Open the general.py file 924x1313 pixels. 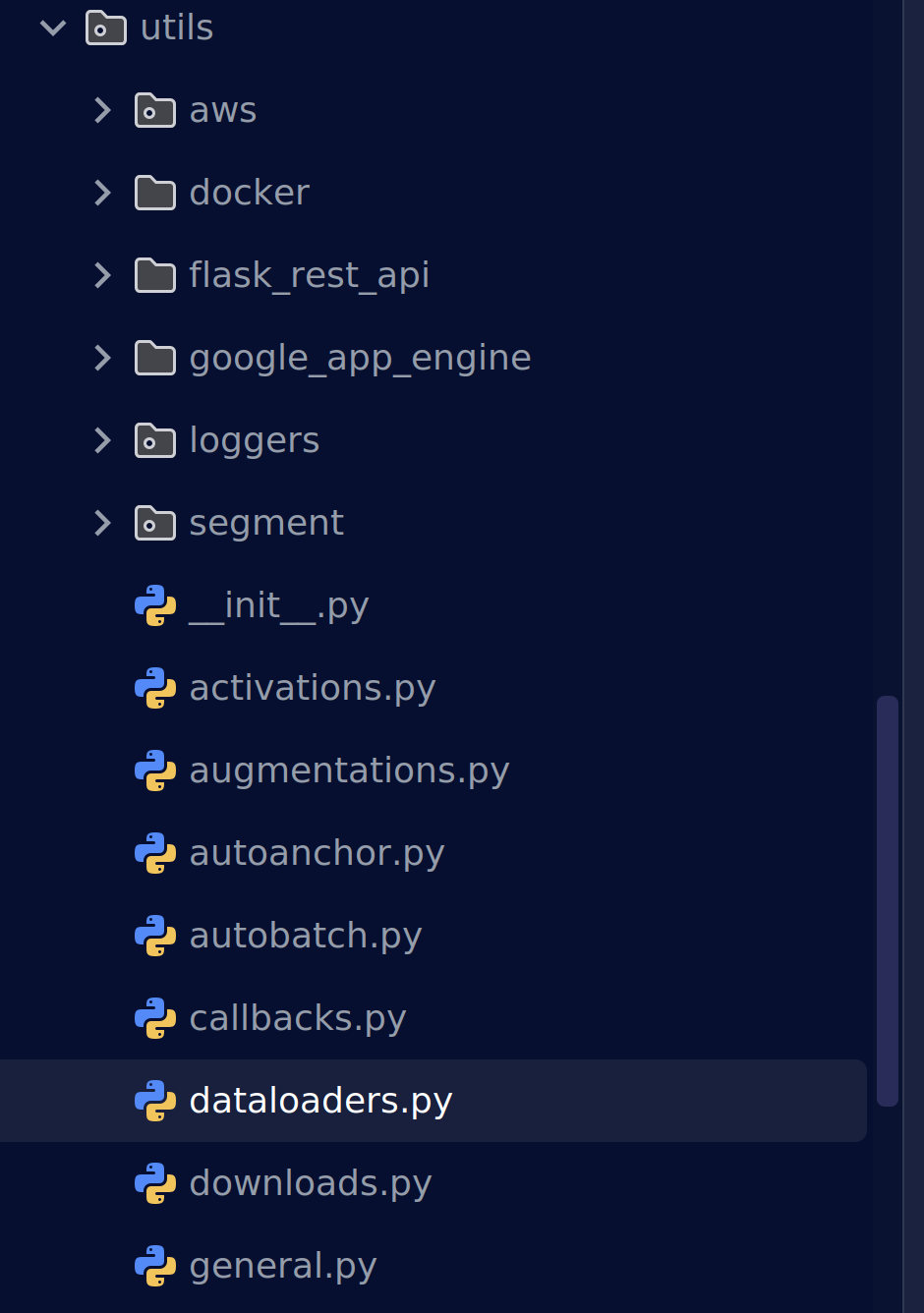pyautogui.click(x=283, y=1266)
